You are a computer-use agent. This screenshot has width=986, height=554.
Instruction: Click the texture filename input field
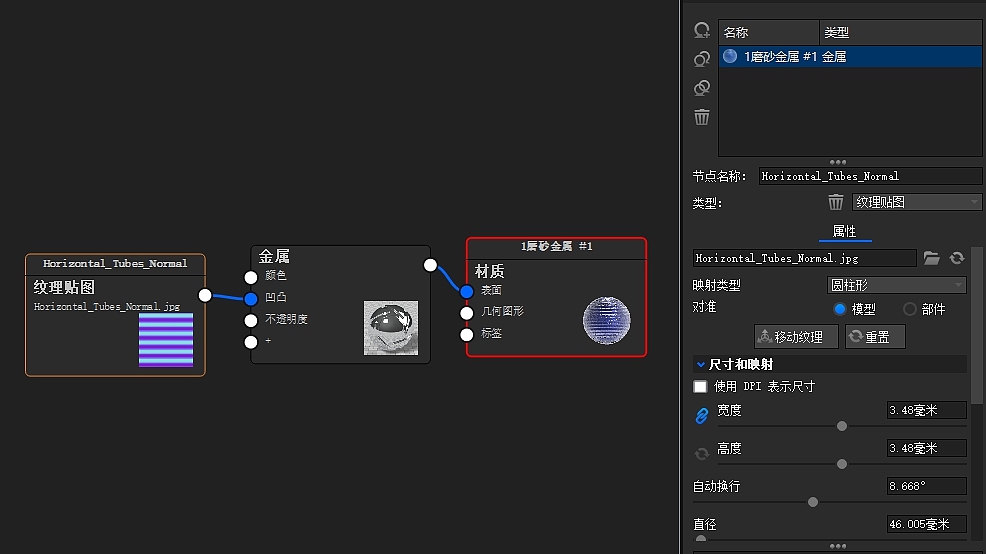[x=804, y=258]
